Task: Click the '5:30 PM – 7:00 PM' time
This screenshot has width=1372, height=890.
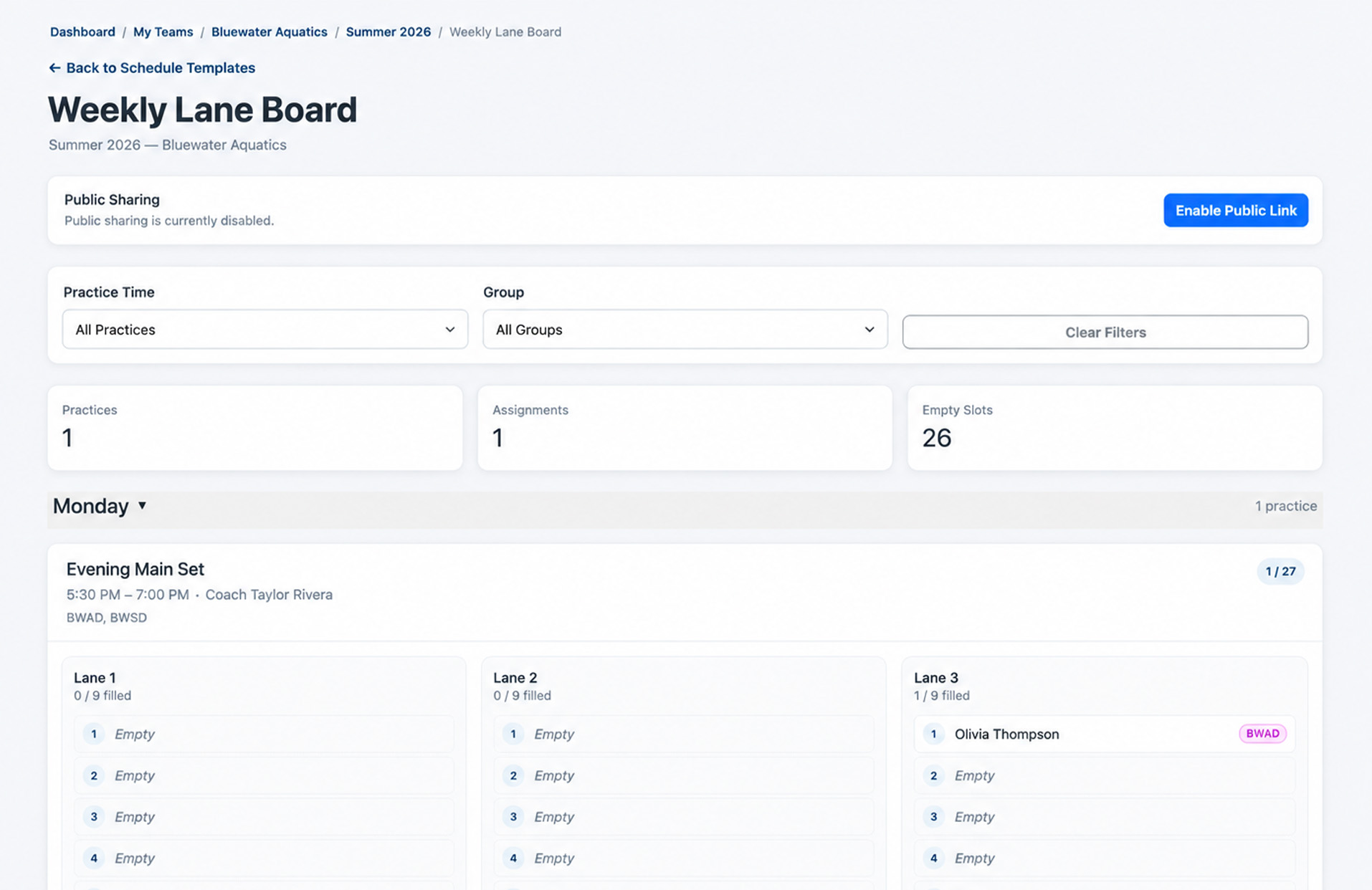Action: (x=128, y=595)
